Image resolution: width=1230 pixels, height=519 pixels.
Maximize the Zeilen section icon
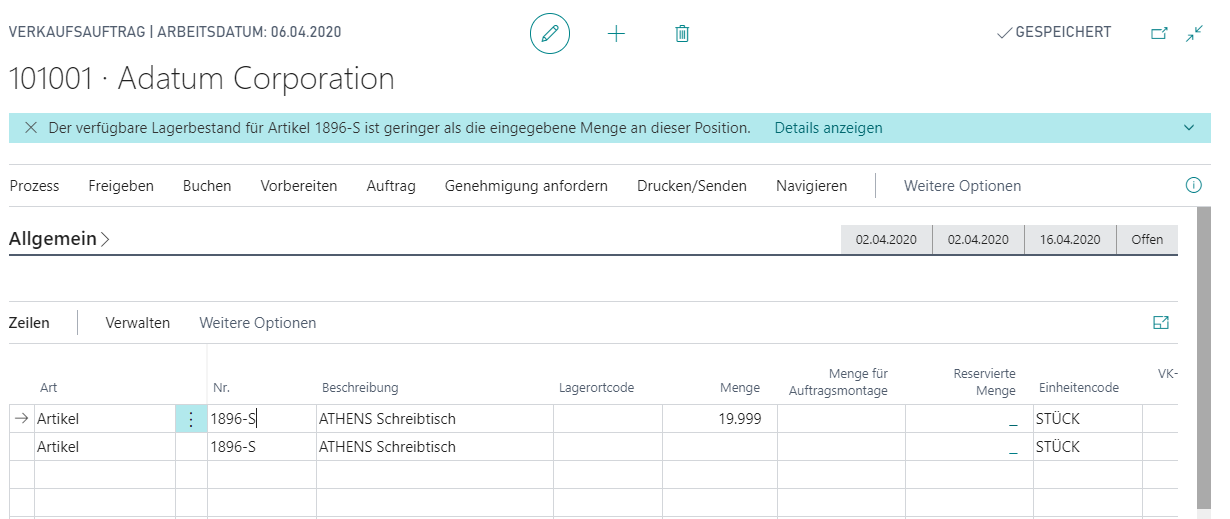pos(1161,323)
